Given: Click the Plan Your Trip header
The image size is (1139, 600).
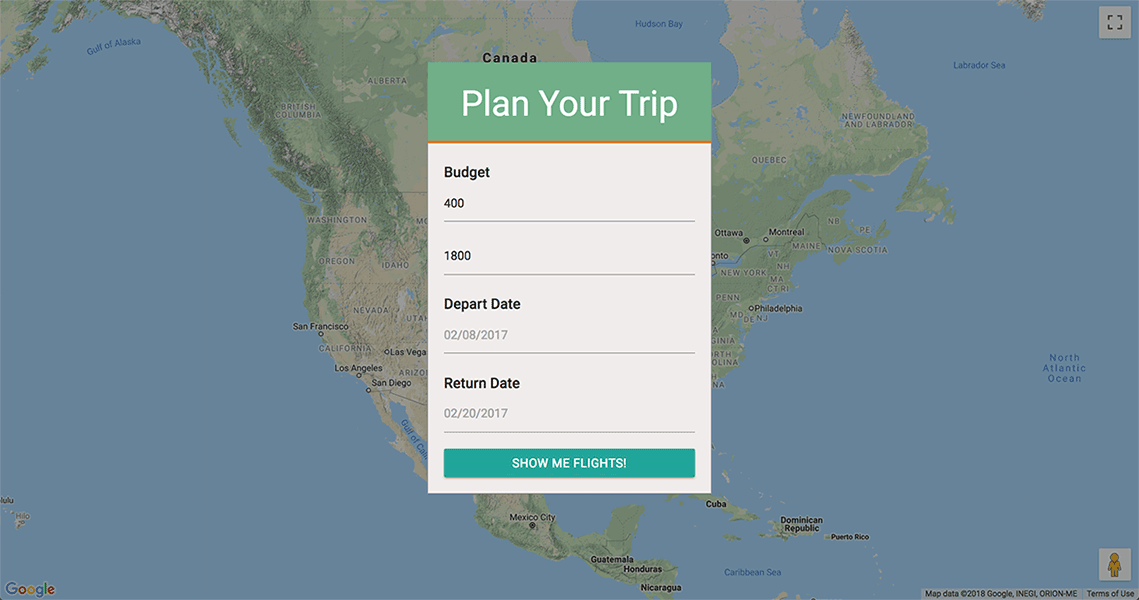Looking at the screenshot, I should tap(569, 102).
